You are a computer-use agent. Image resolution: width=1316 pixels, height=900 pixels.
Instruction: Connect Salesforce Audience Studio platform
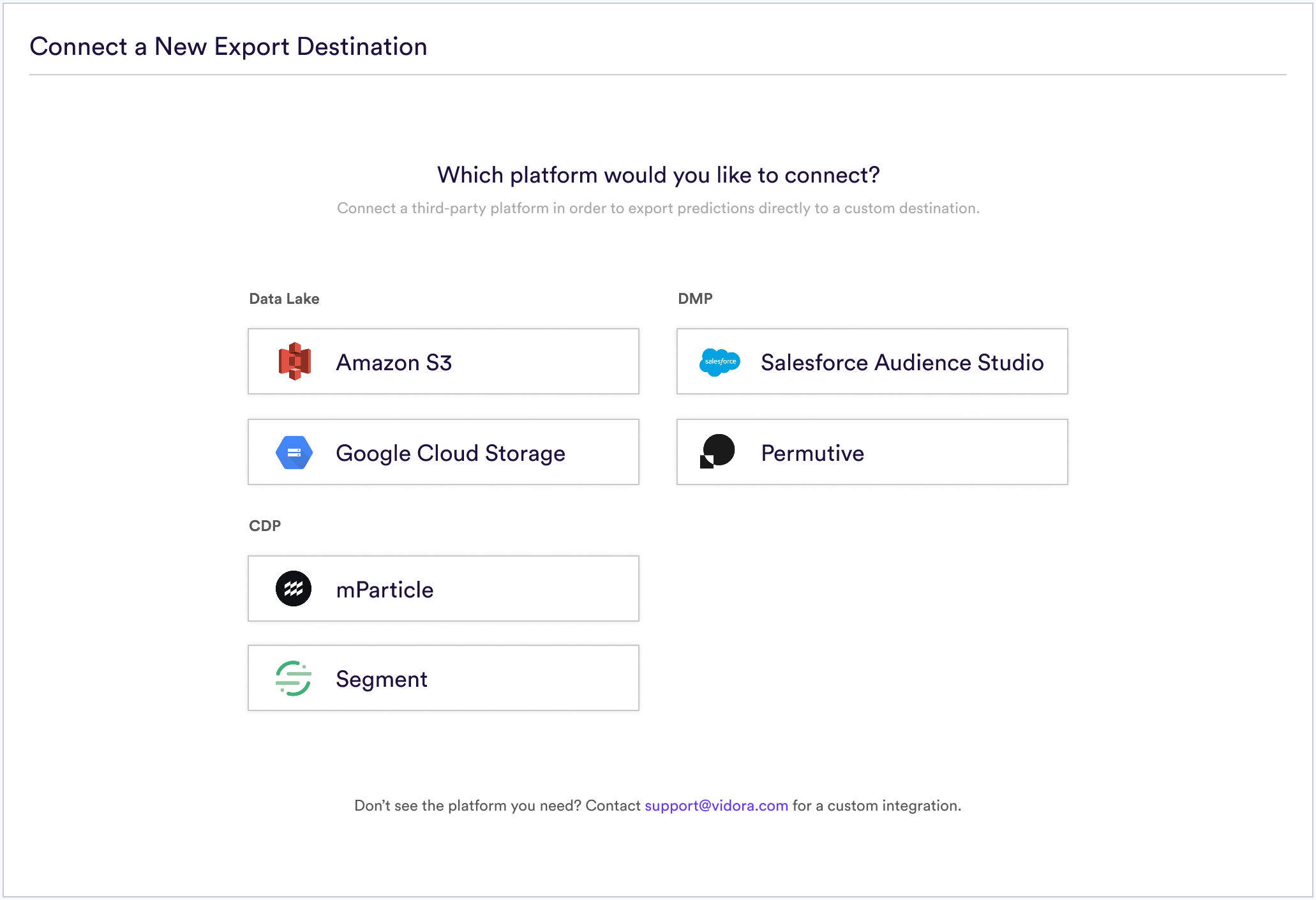point(872,361)
